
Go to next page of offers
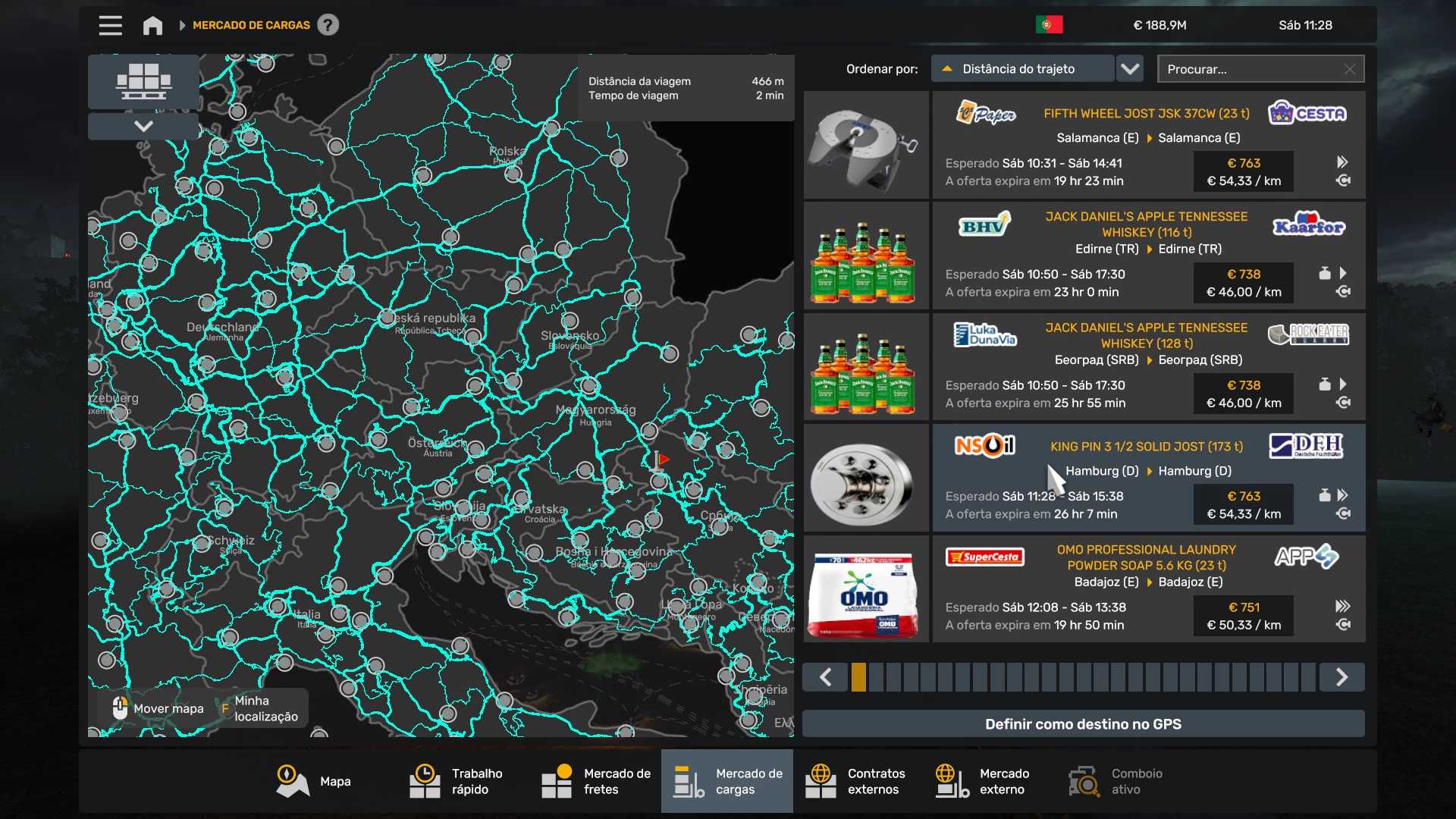[x=1341, y=677]
